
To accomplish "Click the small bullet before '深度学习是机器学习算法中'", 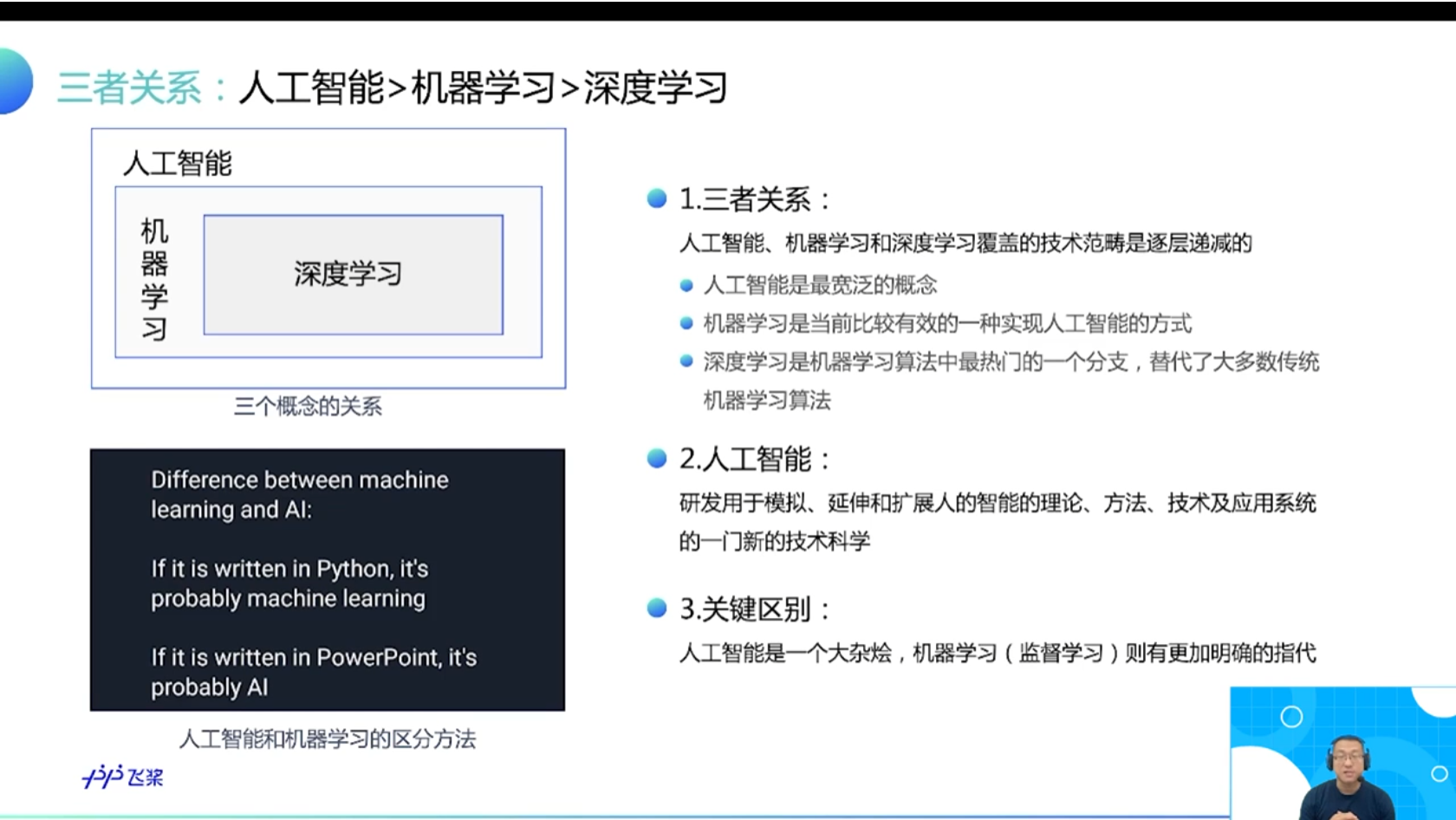I will (686, 361).
